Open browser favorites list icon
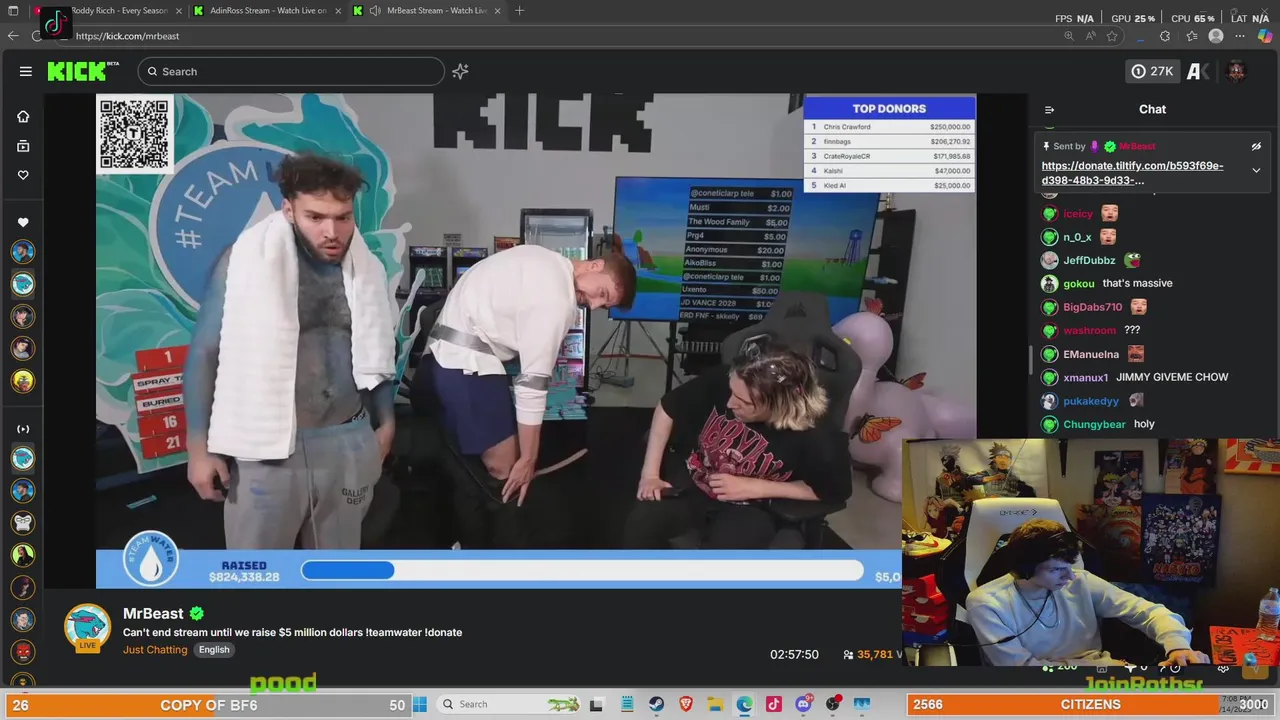 [x=1192, y=36]
